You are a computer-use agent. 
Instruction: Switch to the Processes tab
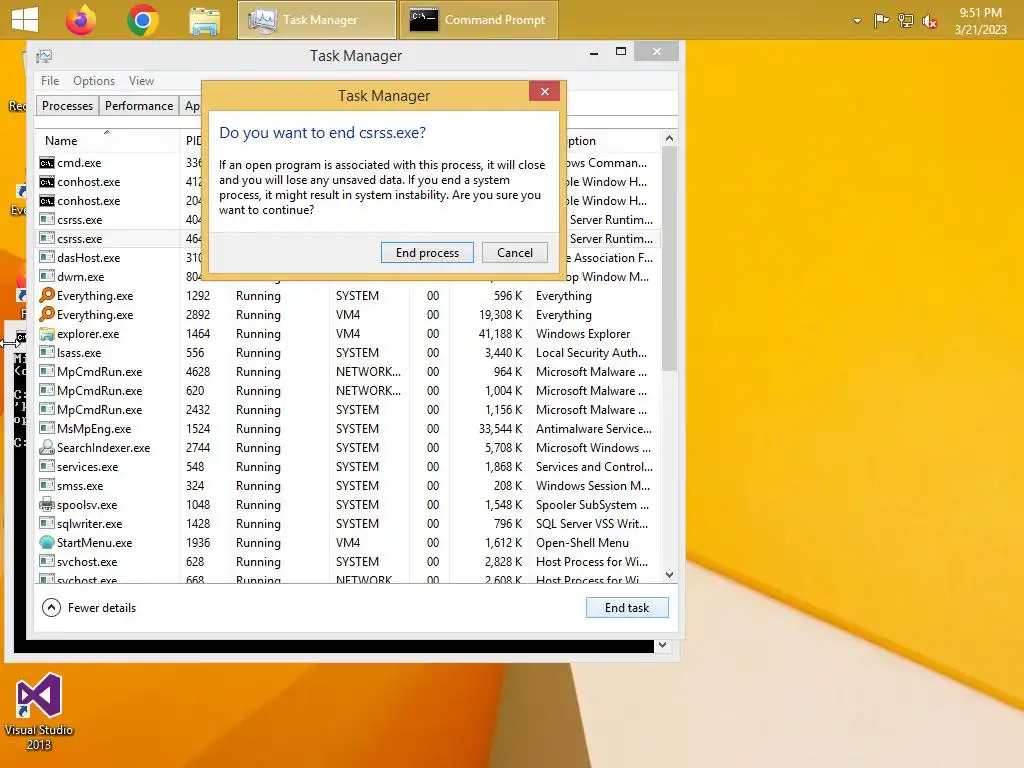[67, 106]
